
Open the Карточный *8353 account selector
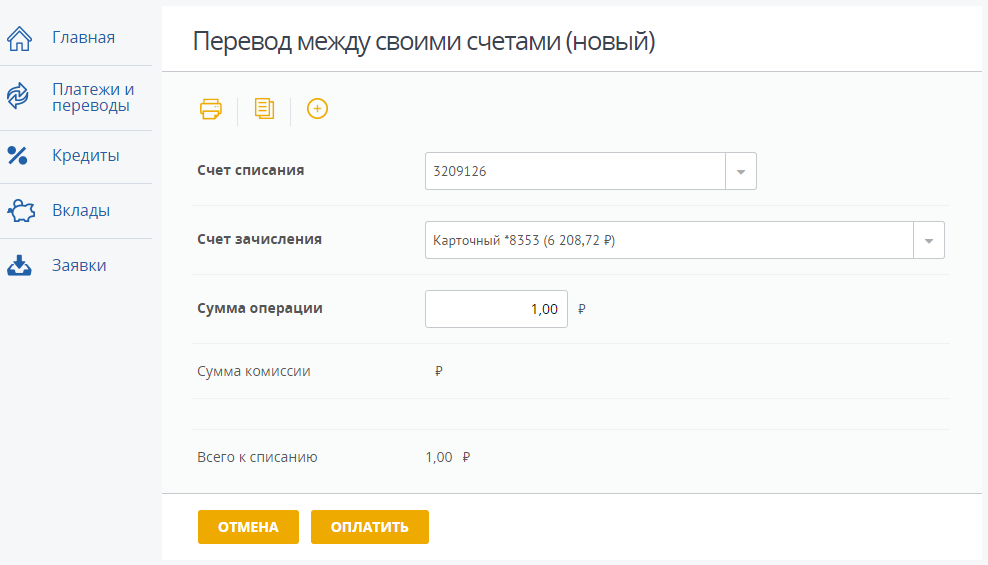pos(684,240)
